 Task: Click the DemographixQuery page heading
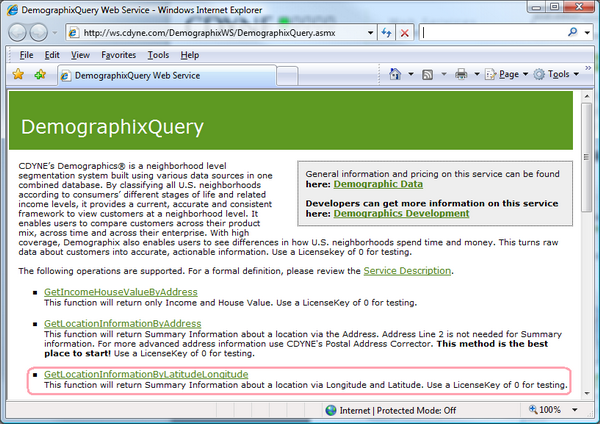pyautogui.click(x=112, y=127)
